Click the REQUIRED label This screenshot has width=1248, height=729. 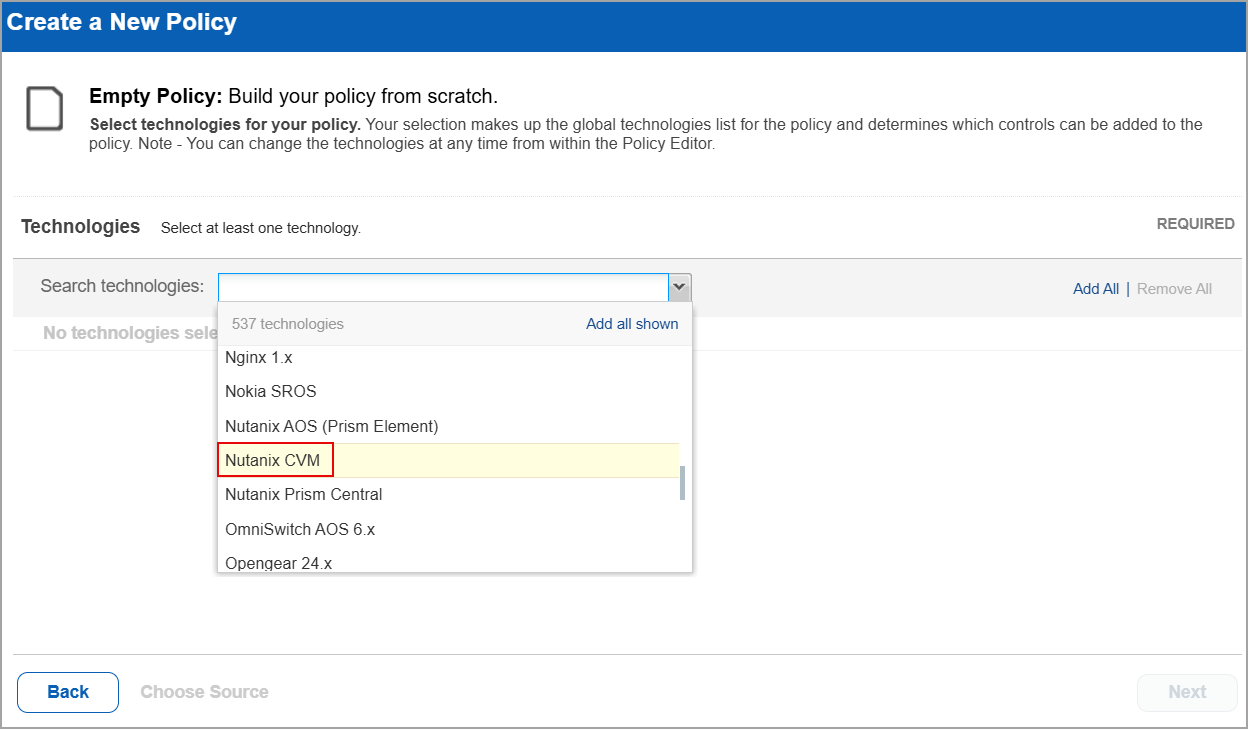click(1196, 224)
